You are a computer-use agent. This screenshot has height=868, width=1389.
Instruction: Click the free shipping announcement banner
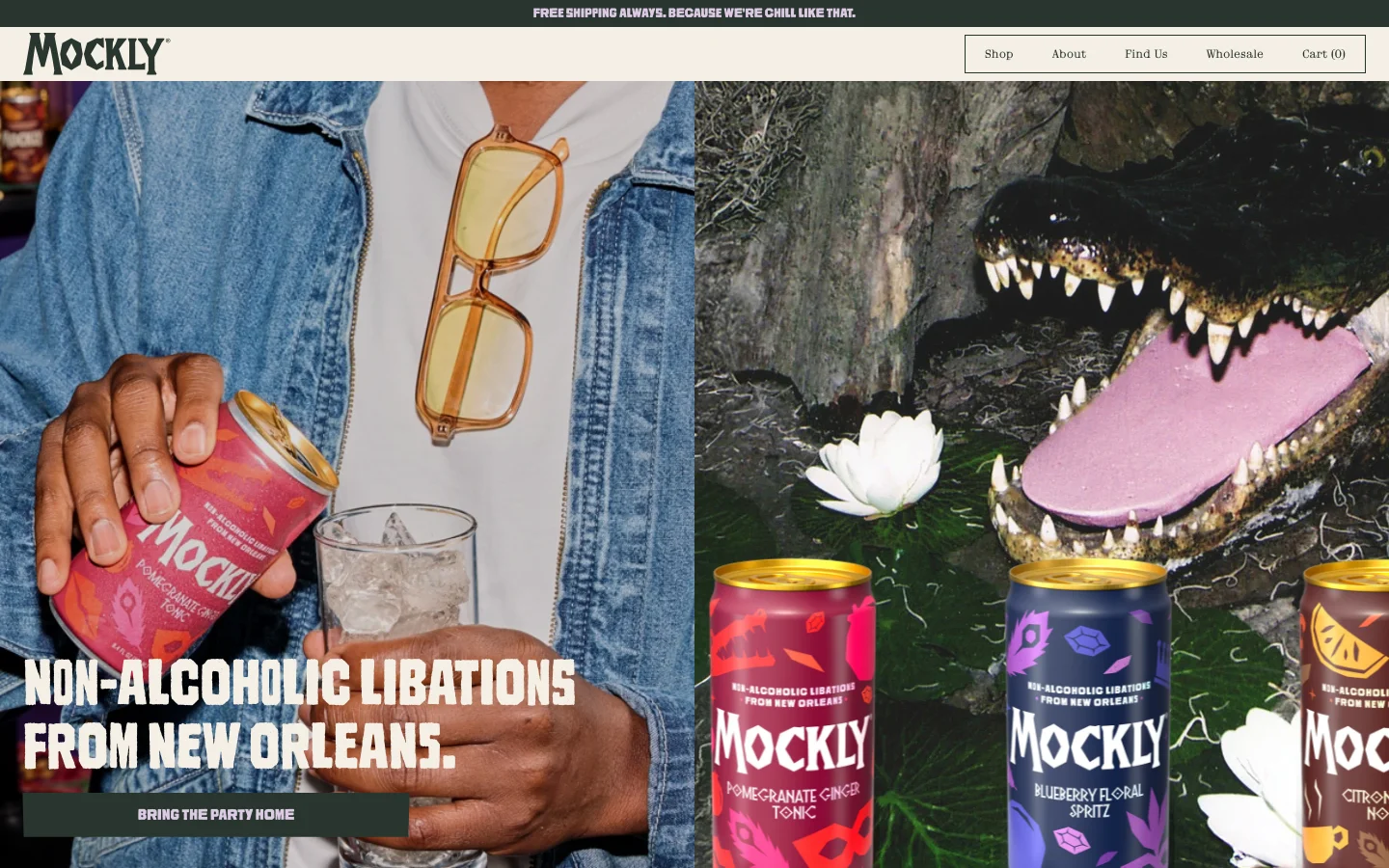[x=694, y=14]
